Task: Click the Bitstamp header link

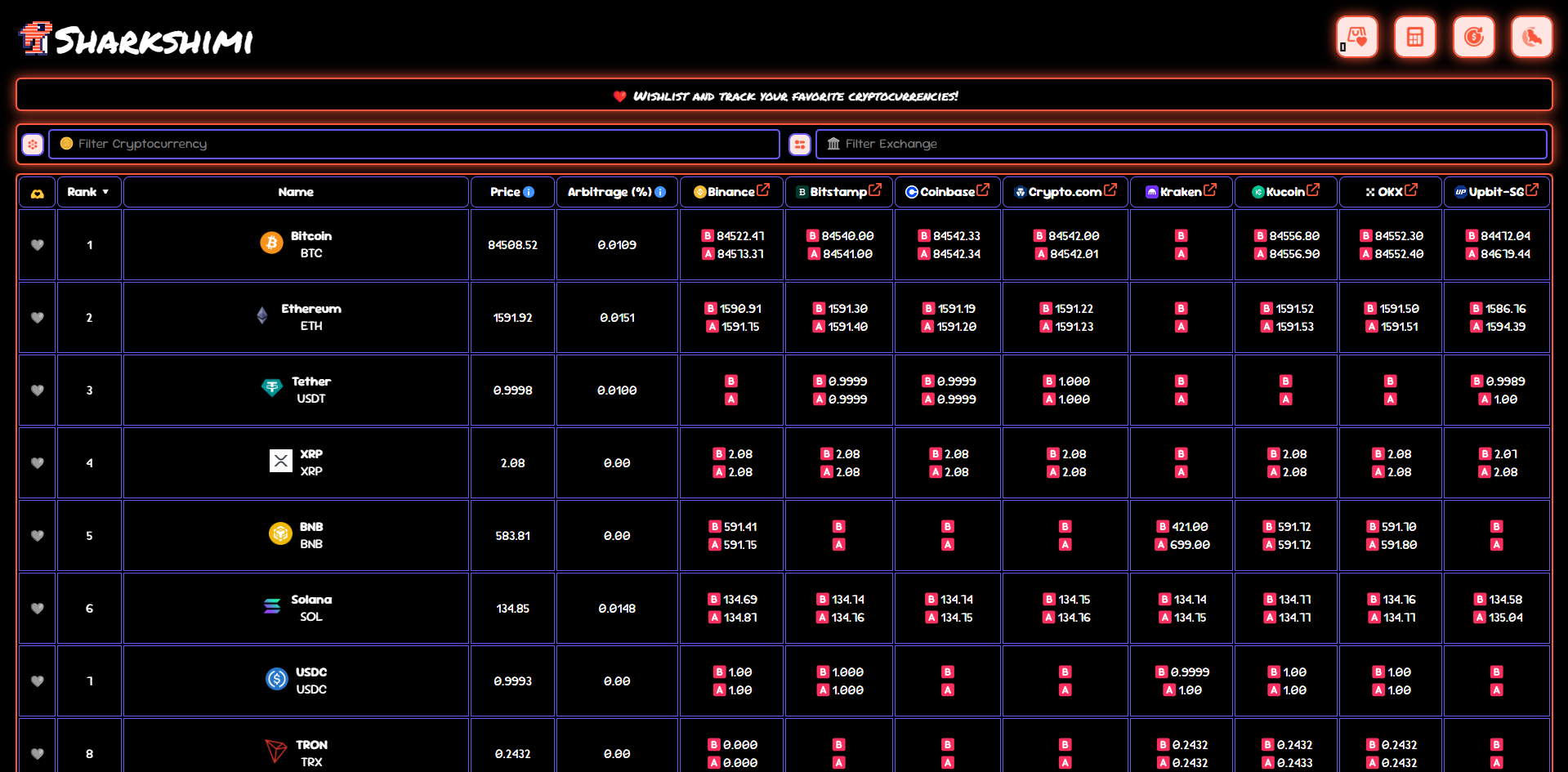Action: click(838, 192)
